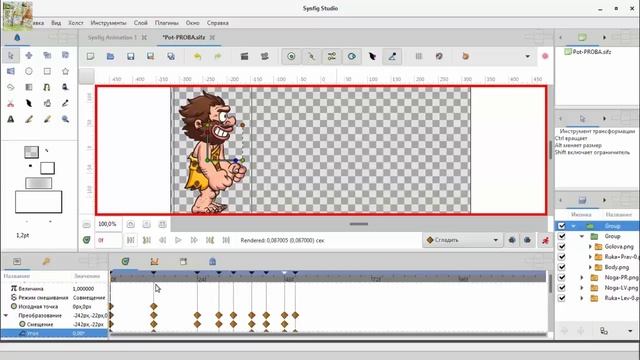The image size is (640, 360).
Task: Expand the Noga-PR.png layer
Action: coord(582,277)
